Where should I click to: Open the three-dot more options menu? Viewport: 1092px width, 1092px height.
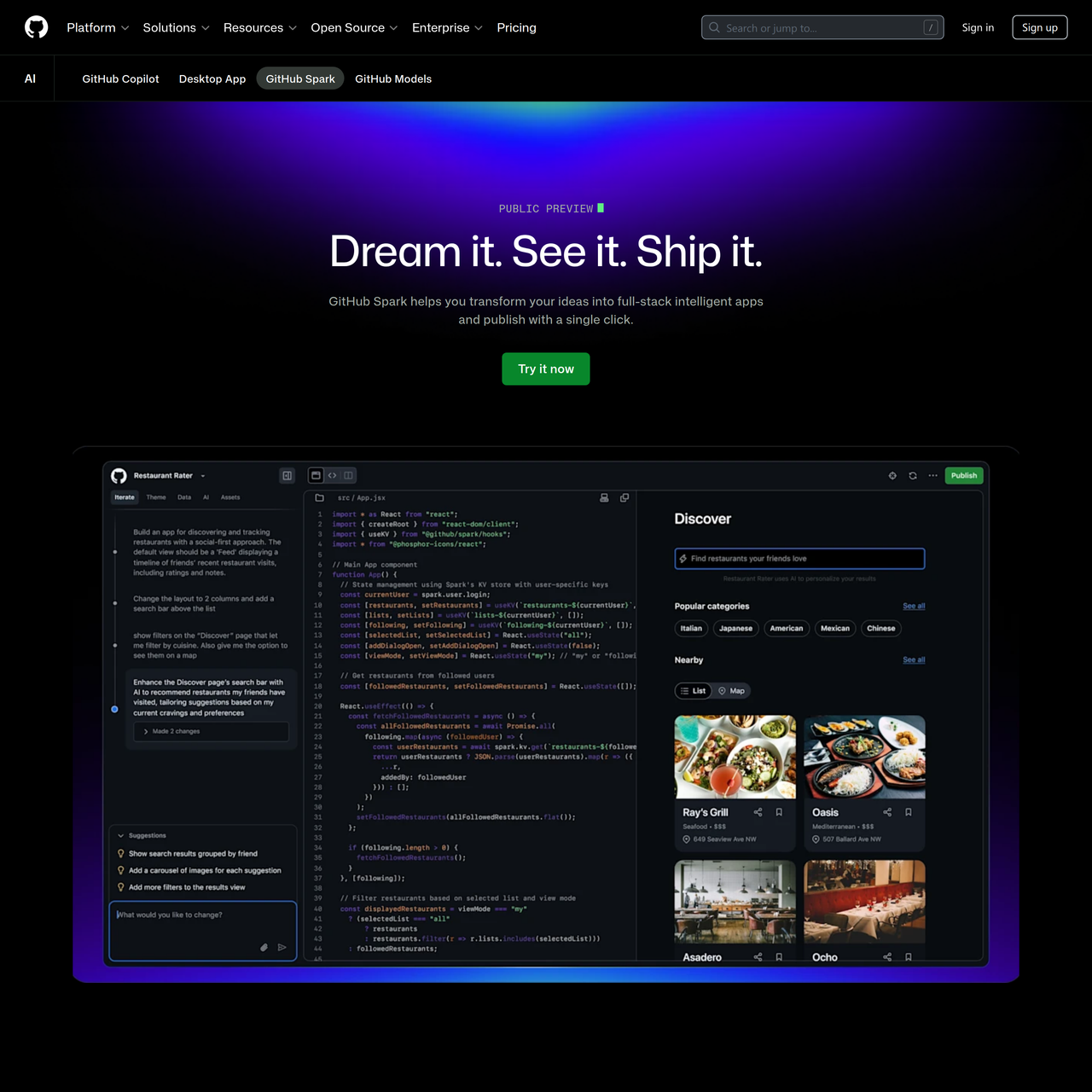point(933,476)
